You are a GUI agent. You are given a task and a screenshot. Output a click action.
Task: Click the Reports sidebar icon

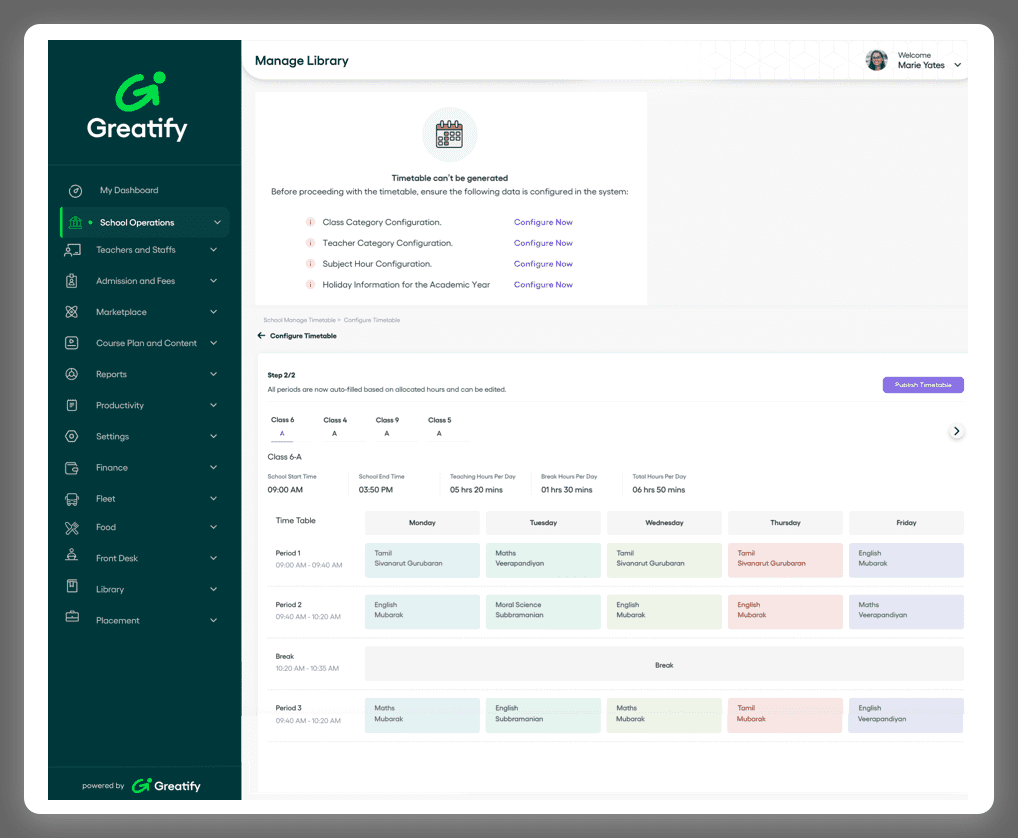point(72,374)
